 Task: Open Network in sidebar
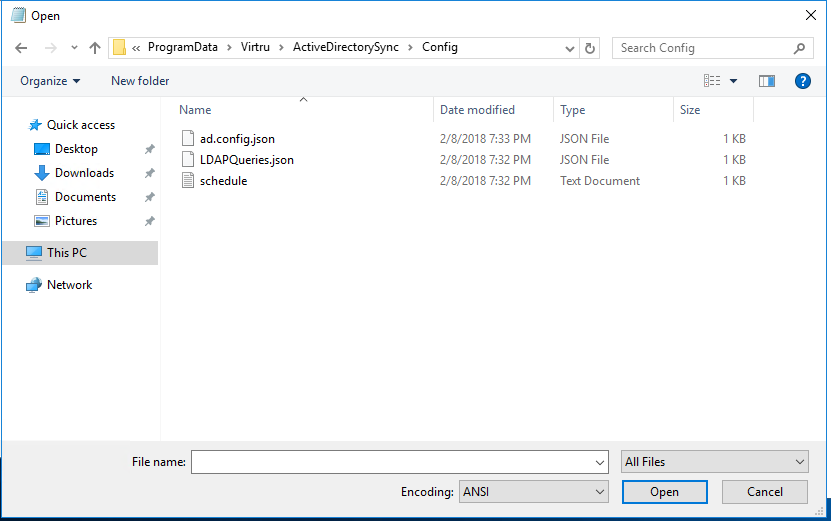tap(69, 285)
